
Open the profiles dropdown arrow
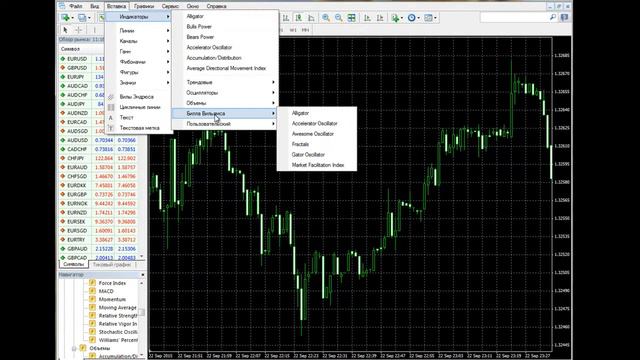point(89,18)
